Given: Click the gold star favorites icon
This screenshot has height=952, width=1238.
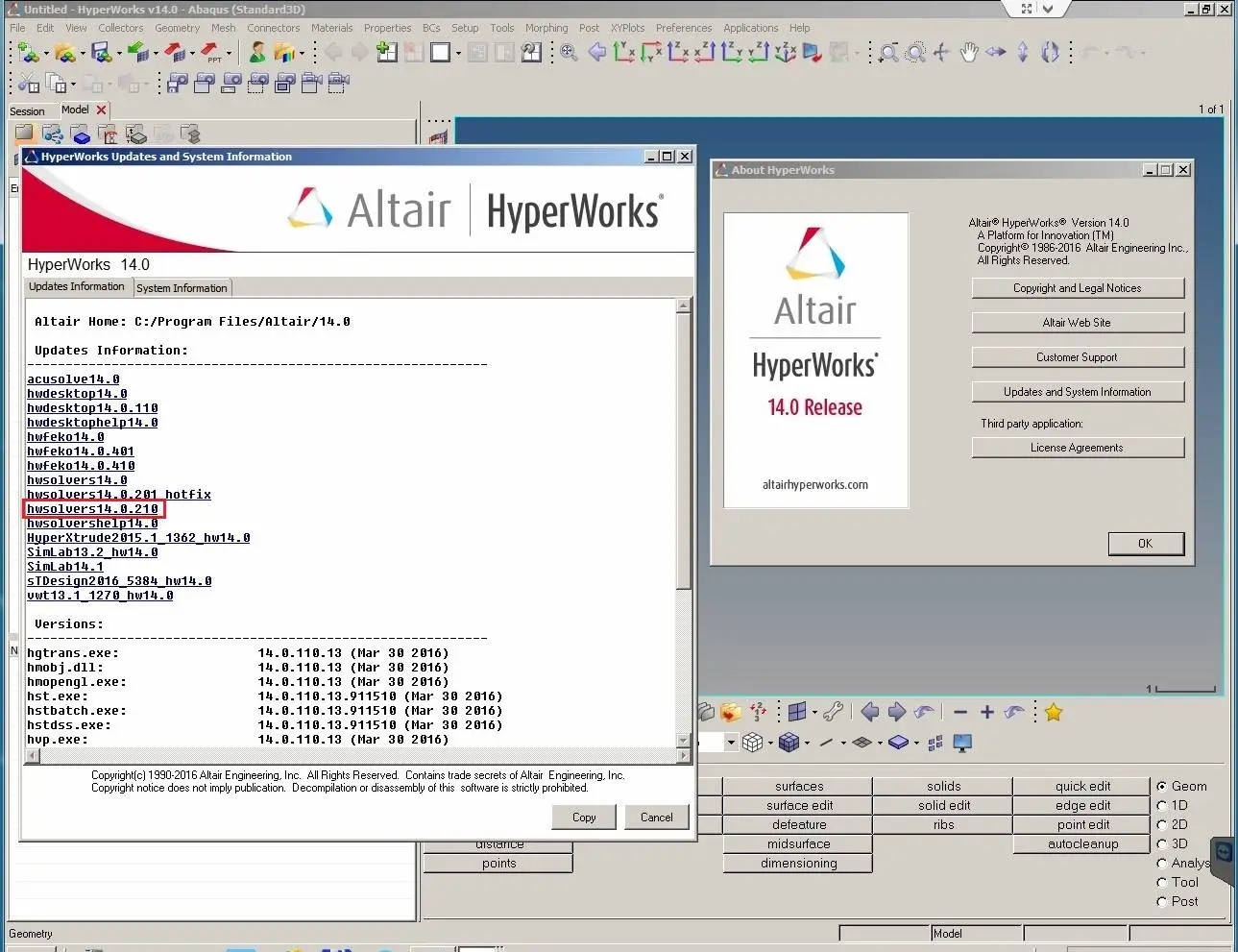Looking at the screenshot, I should click(1054, 712).
